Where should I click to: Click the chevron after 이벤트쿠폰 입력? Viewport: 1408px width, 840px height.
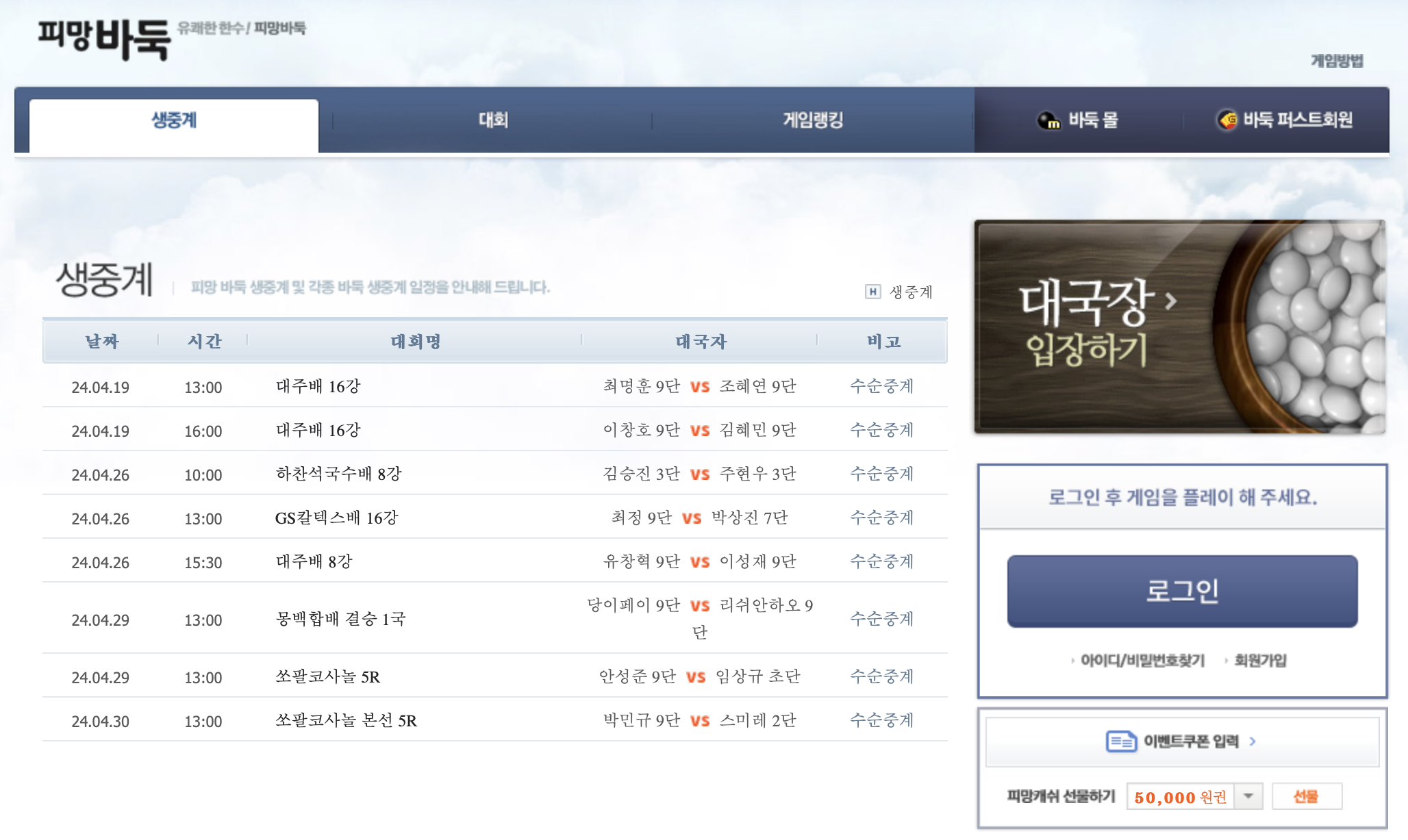coord(1253,741)
